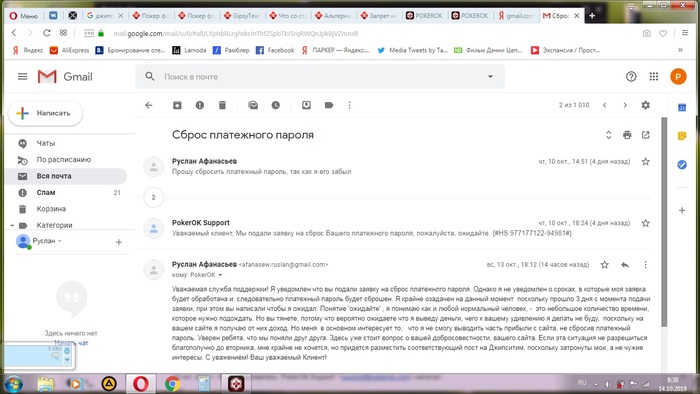Click the Начать чат link

71,343
